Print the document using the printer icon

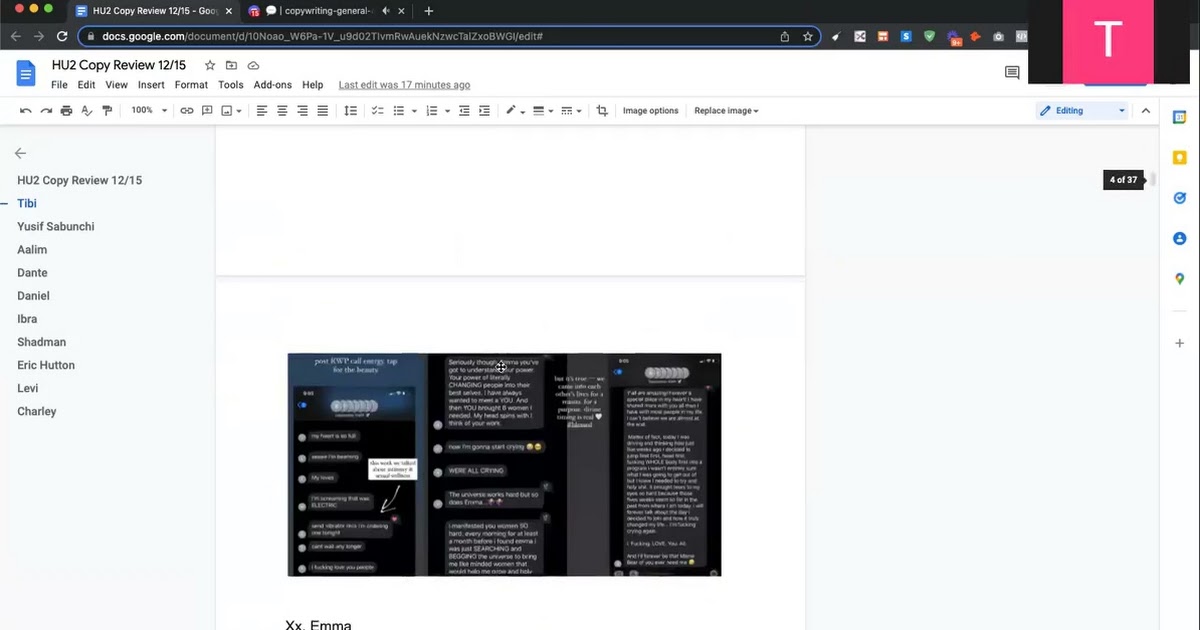pyautogui.click(x=66, y=111)
